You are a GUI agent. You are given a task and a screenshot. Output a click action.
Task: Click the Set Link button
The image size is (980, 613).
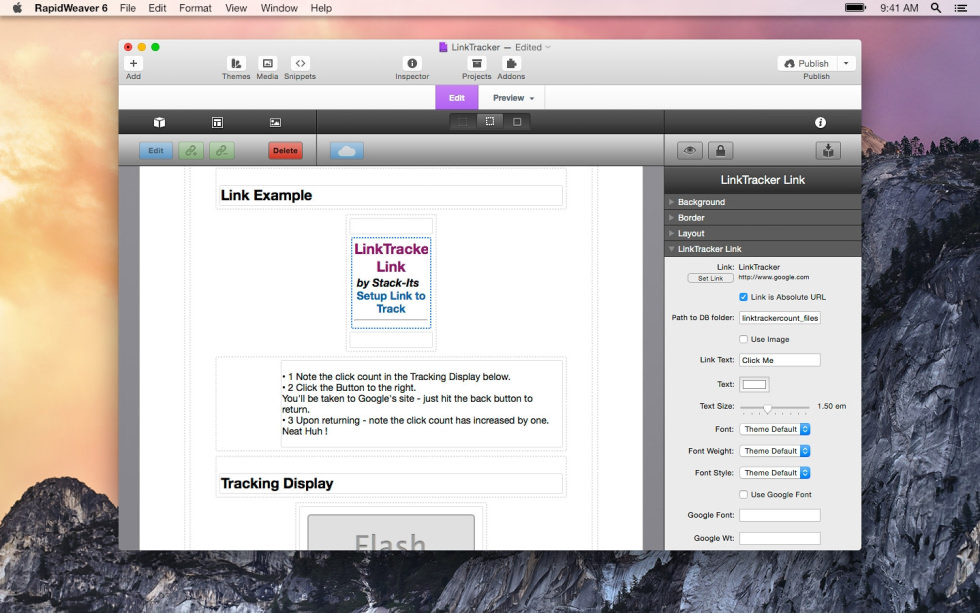[711, 279]
